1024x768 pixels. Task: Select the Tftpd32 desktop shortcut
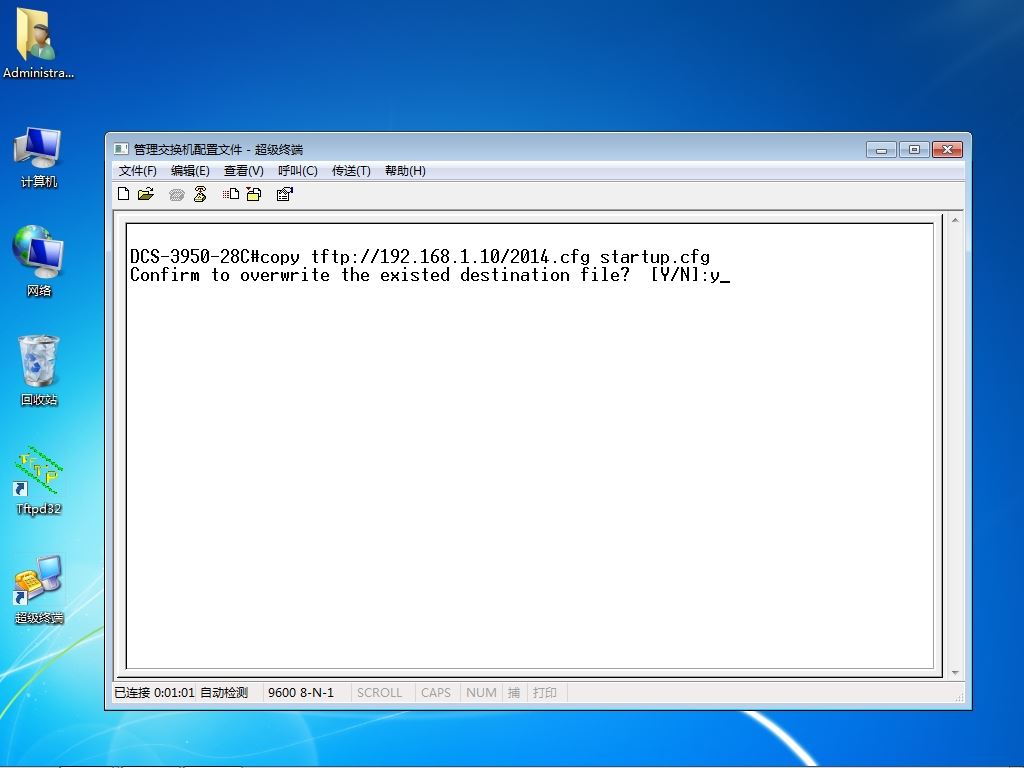(39, 481)
